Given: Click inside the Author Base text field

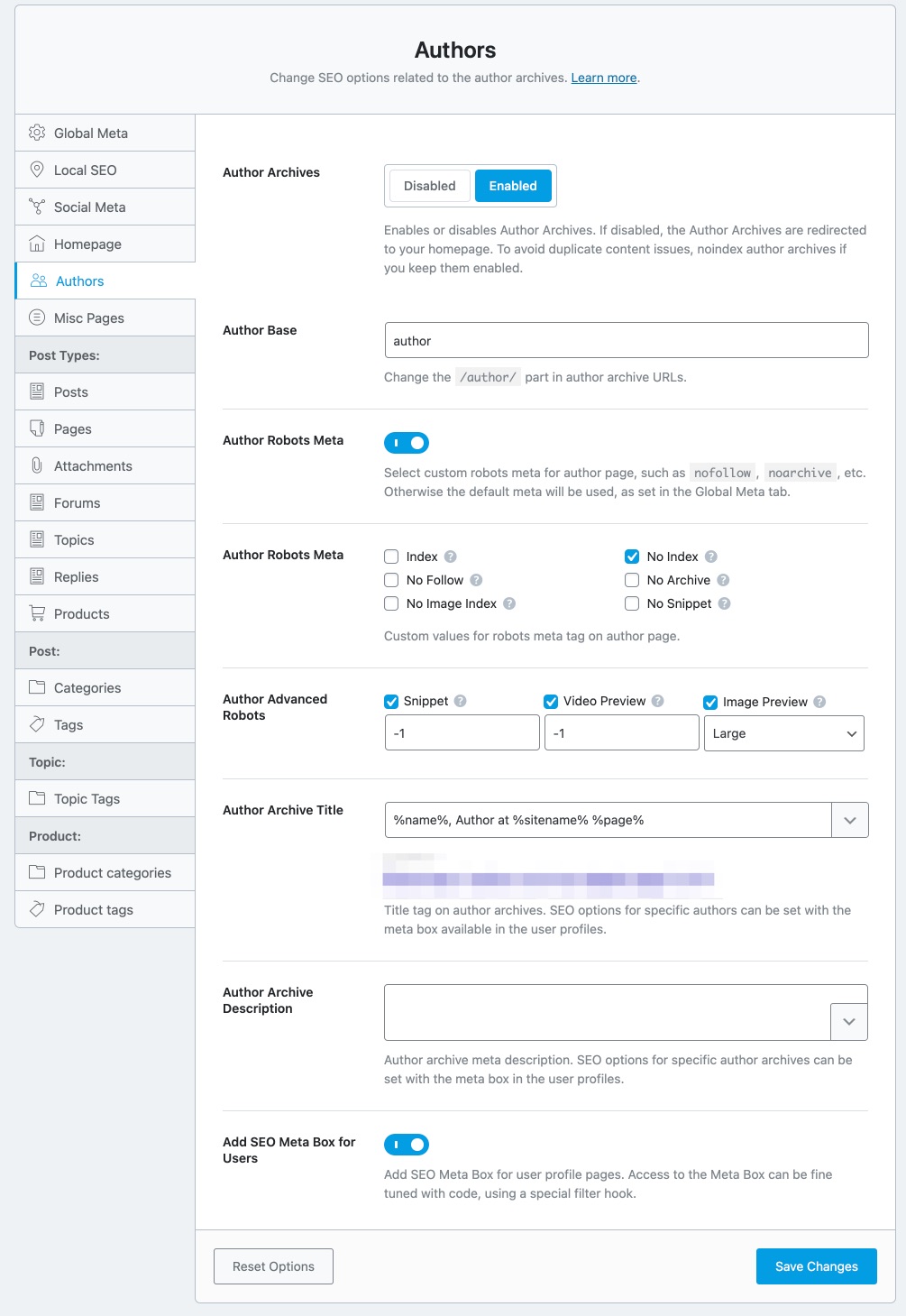Looking at the screenshot, I should pyautogui.click(x=626, y=340).
